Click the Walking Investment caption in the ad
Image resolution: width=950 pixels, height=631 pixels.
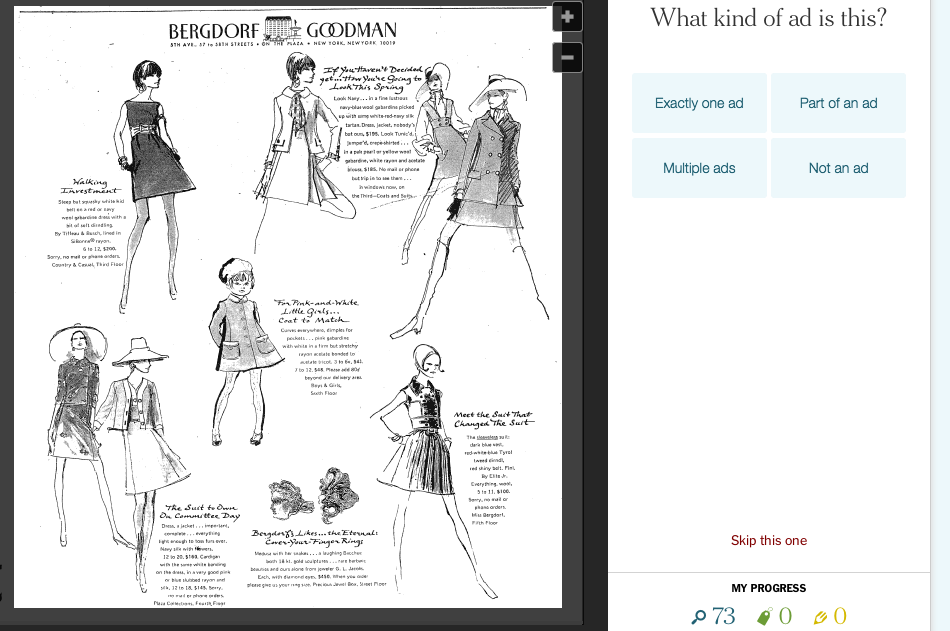pyautogui.click(x=90, y=186)
